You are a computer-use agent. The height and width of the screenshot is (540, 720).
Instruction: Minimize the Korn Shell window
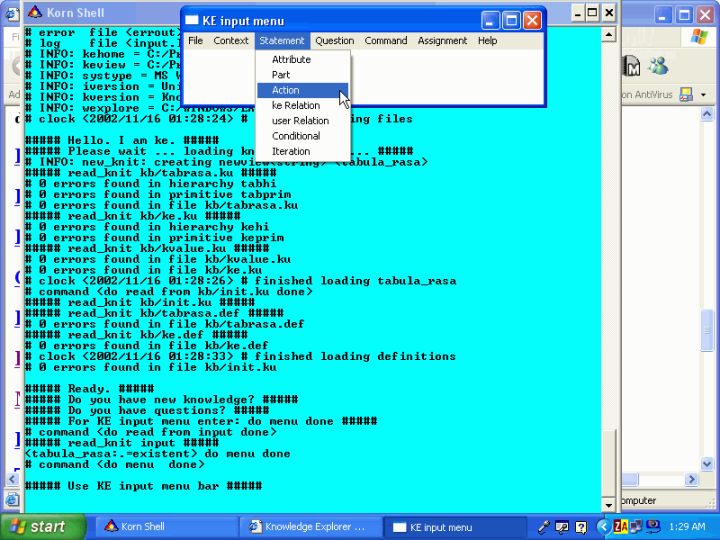(x=578, y=13)
